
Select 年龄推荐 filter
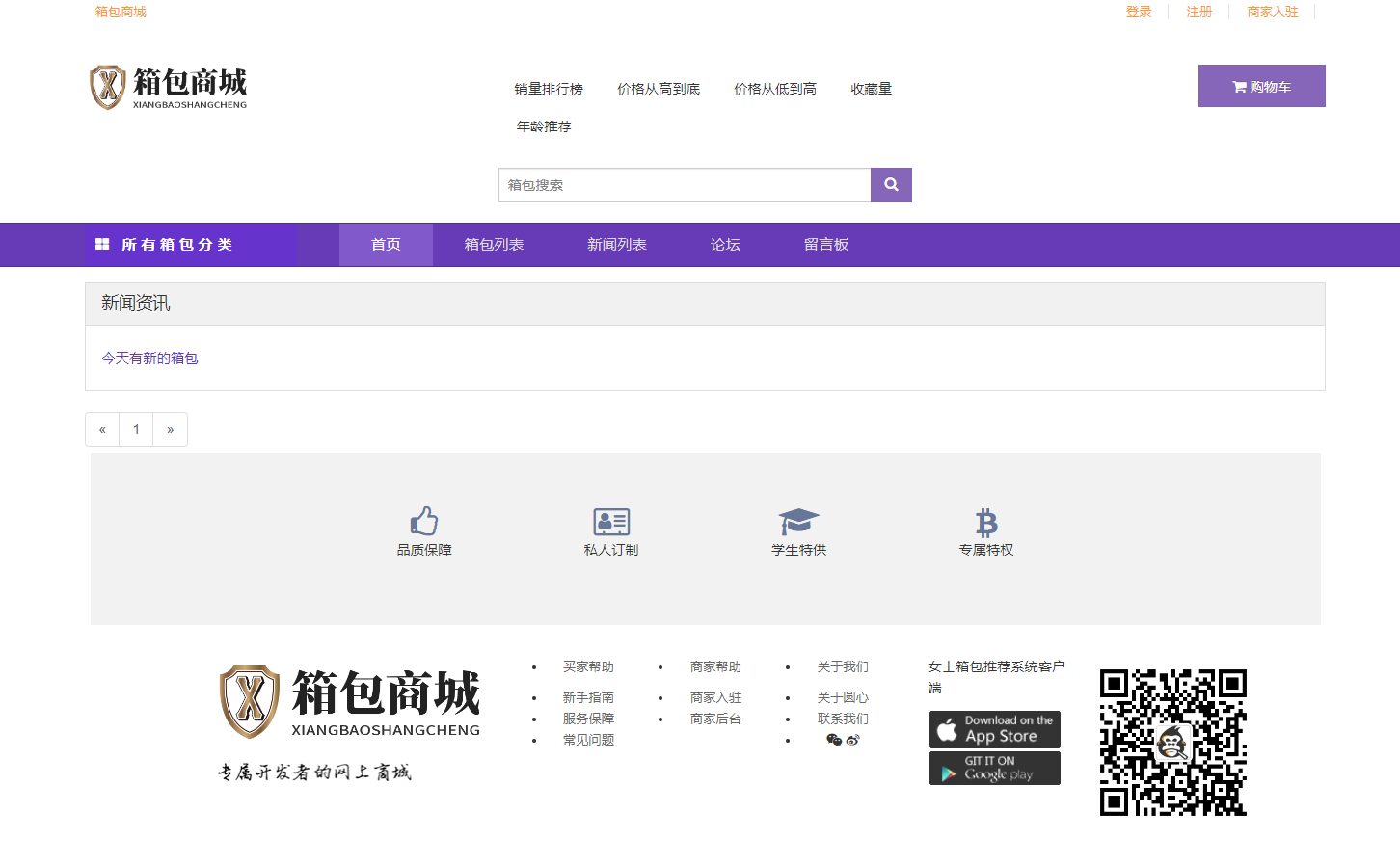click(544, 126)
